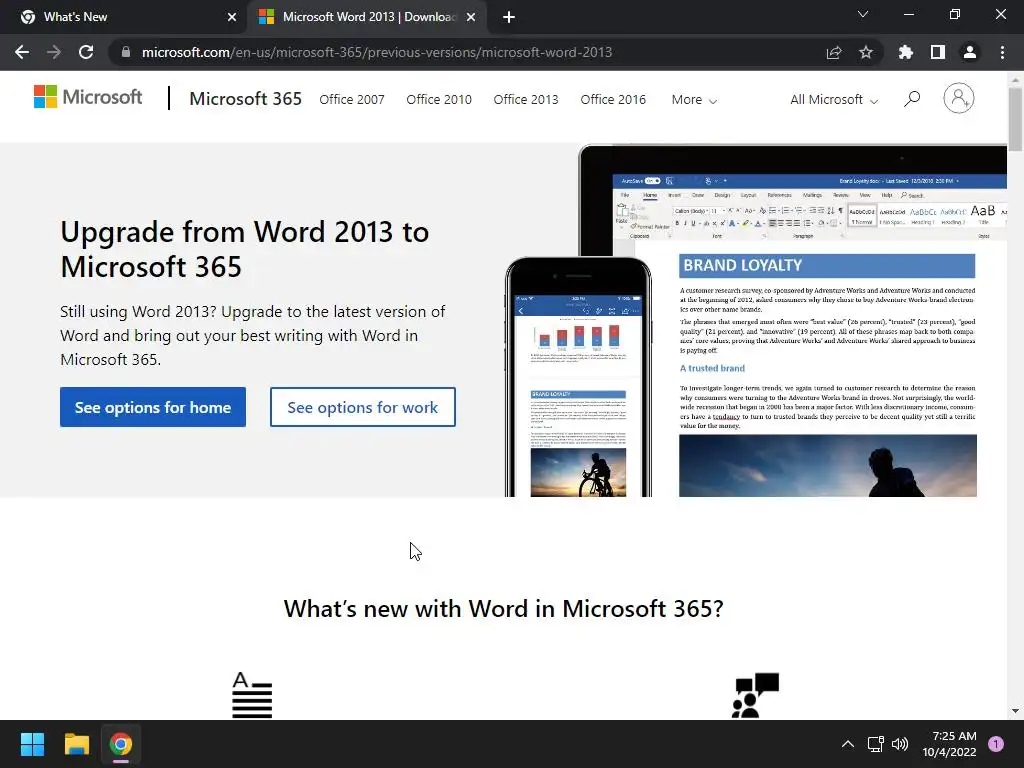The height and width of the screenshot is (768, 1024).
Task: Click the browser back arrow
Action: pyautogui.click(x=22, y=52)
